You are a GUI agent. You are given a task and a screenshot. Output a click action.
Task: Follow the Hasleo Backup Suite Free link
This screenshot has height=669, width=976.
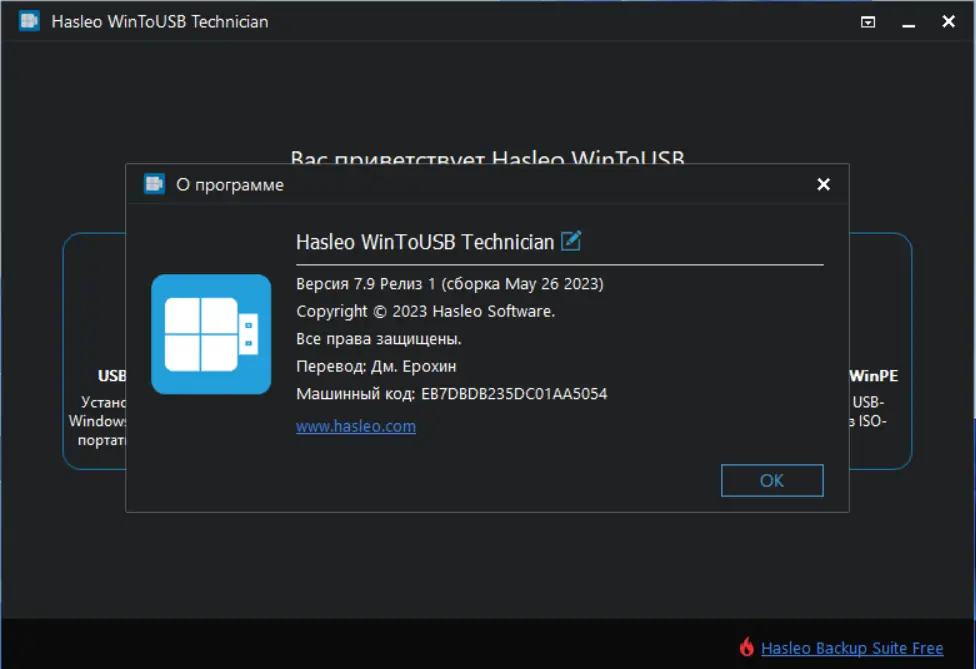[852, 648]
